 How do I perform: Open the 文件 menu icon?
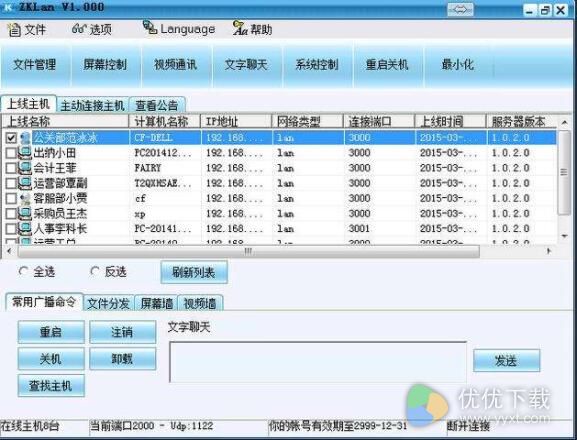point(14,29)
